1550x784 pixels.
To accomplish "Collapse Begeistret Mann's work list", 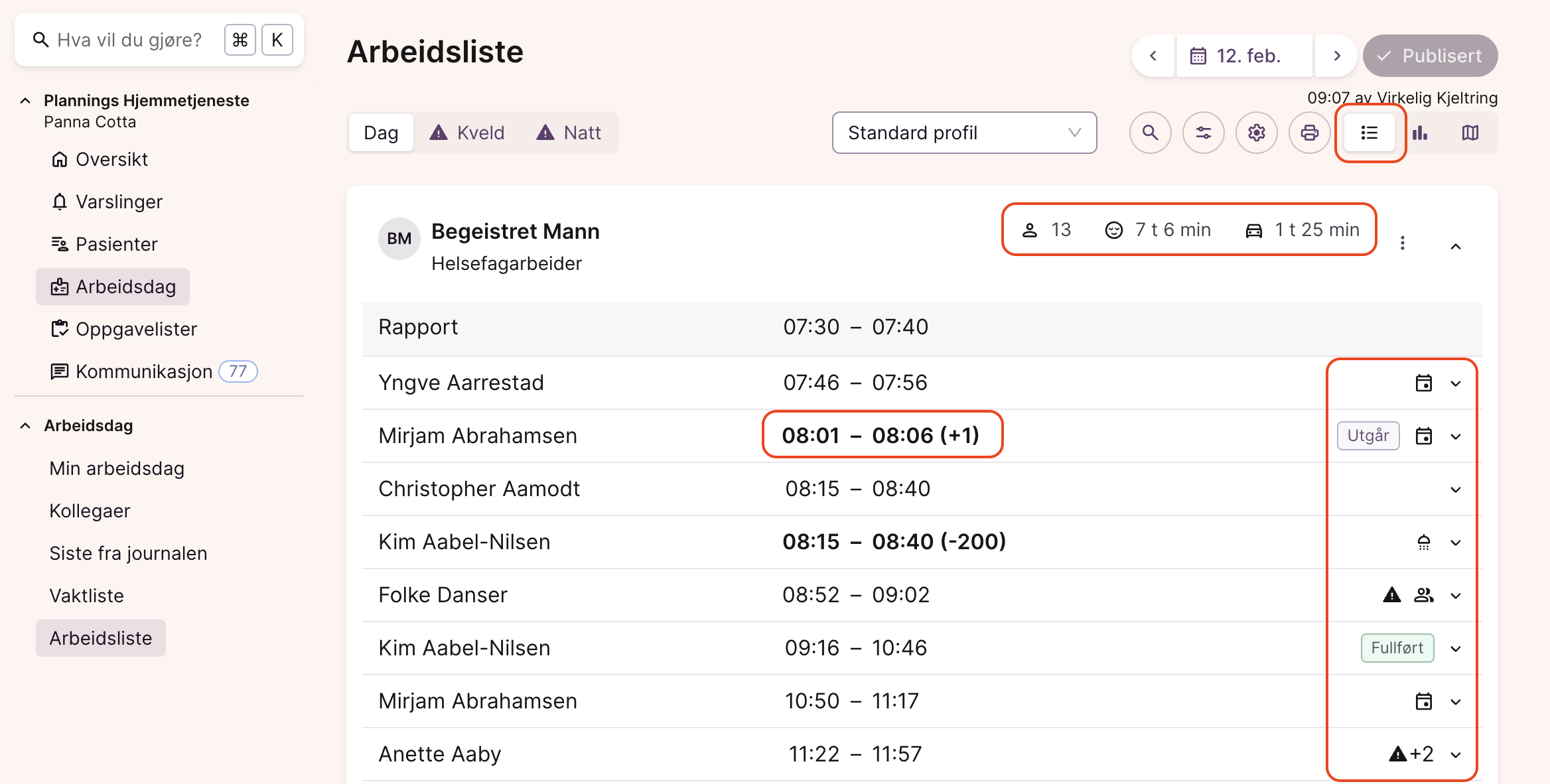I will [1455, 246].
